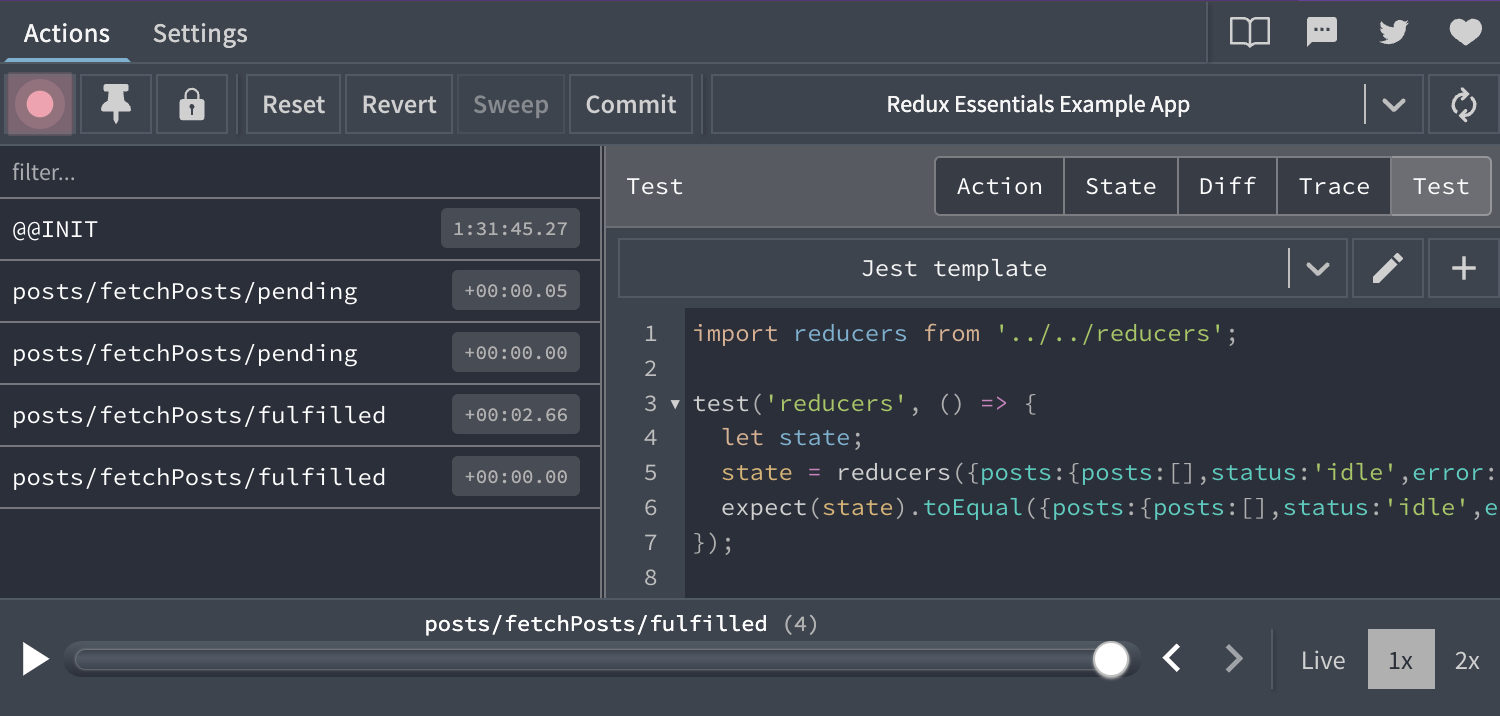Collapse the test function on line 3
The width and height of the screenshot is (1500, 716).
tap(674, 403)
